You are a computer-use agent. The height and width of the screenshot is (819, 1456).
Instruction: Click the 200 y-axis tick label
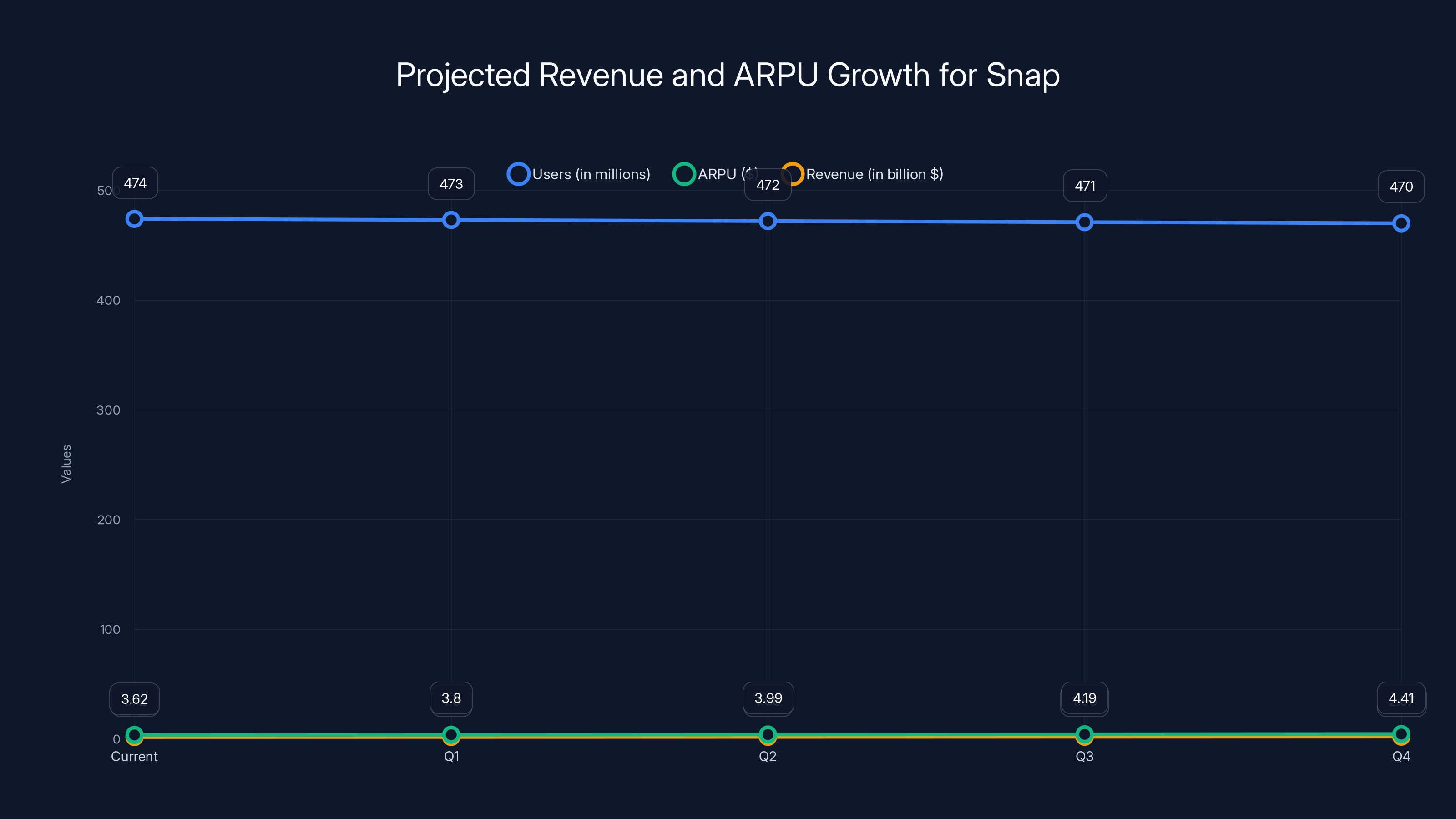[x=109, y=520]
